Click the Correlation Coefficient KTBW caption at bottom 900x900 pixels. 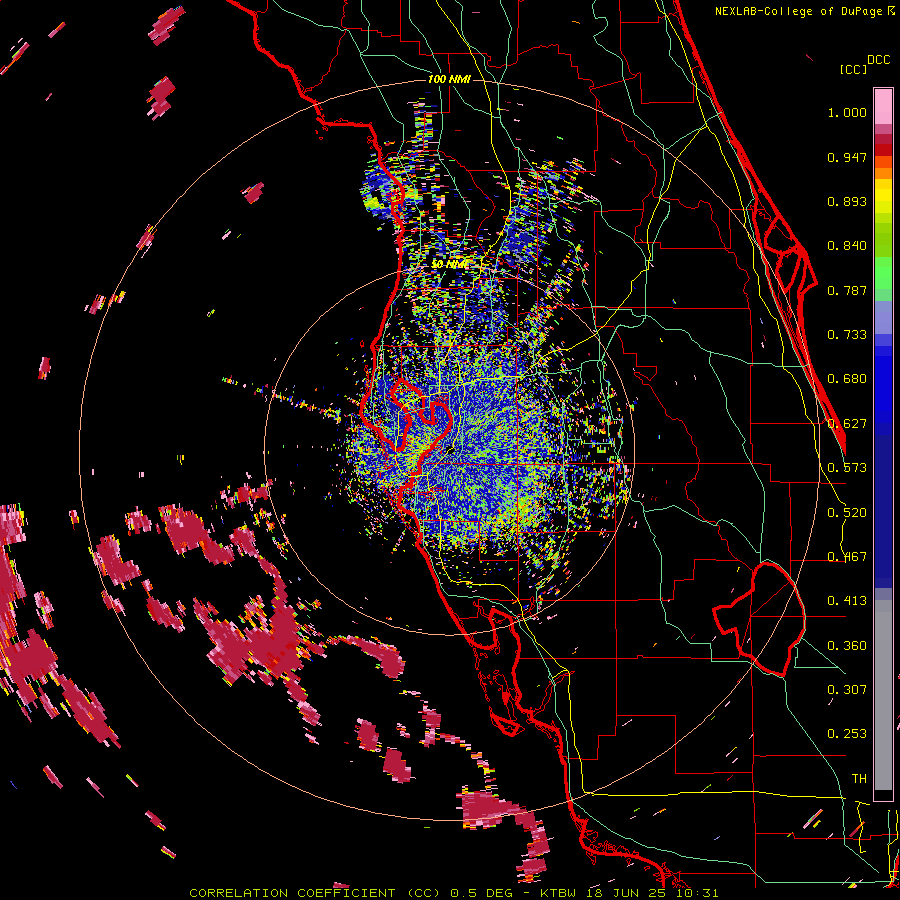453,893
